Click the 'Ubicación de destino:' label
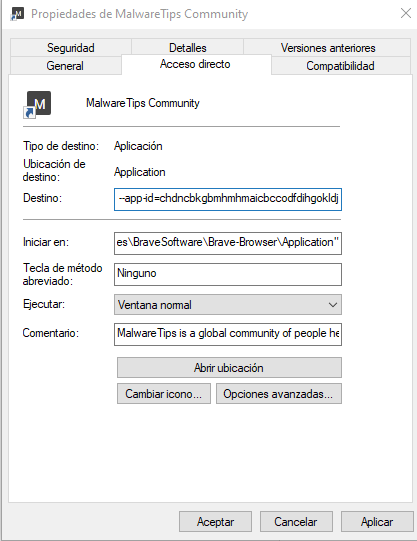This screenshot has width=417, height=541. [54, 170]
